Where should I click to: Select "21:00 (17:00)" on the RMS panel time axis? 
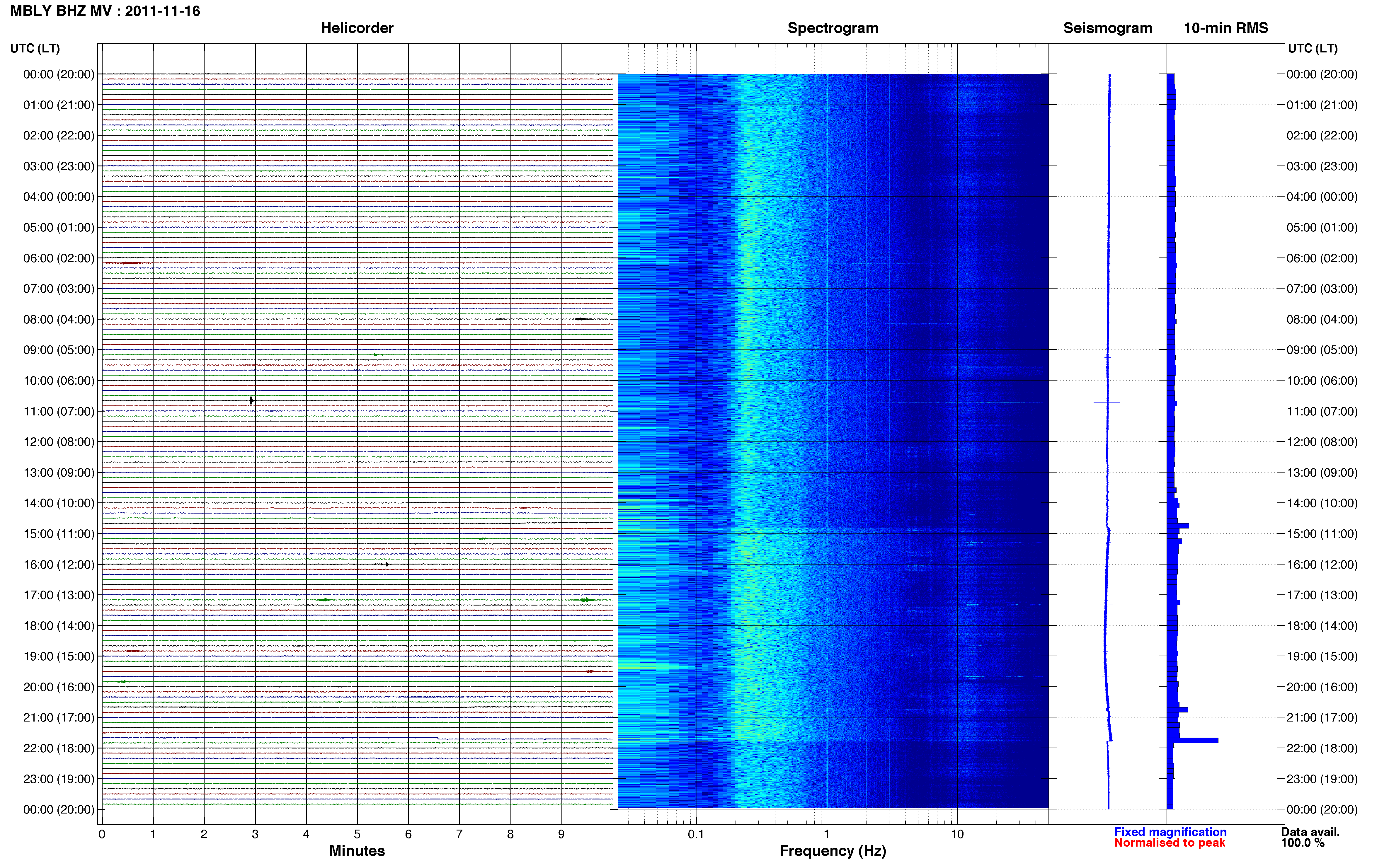click(1322, 718)
